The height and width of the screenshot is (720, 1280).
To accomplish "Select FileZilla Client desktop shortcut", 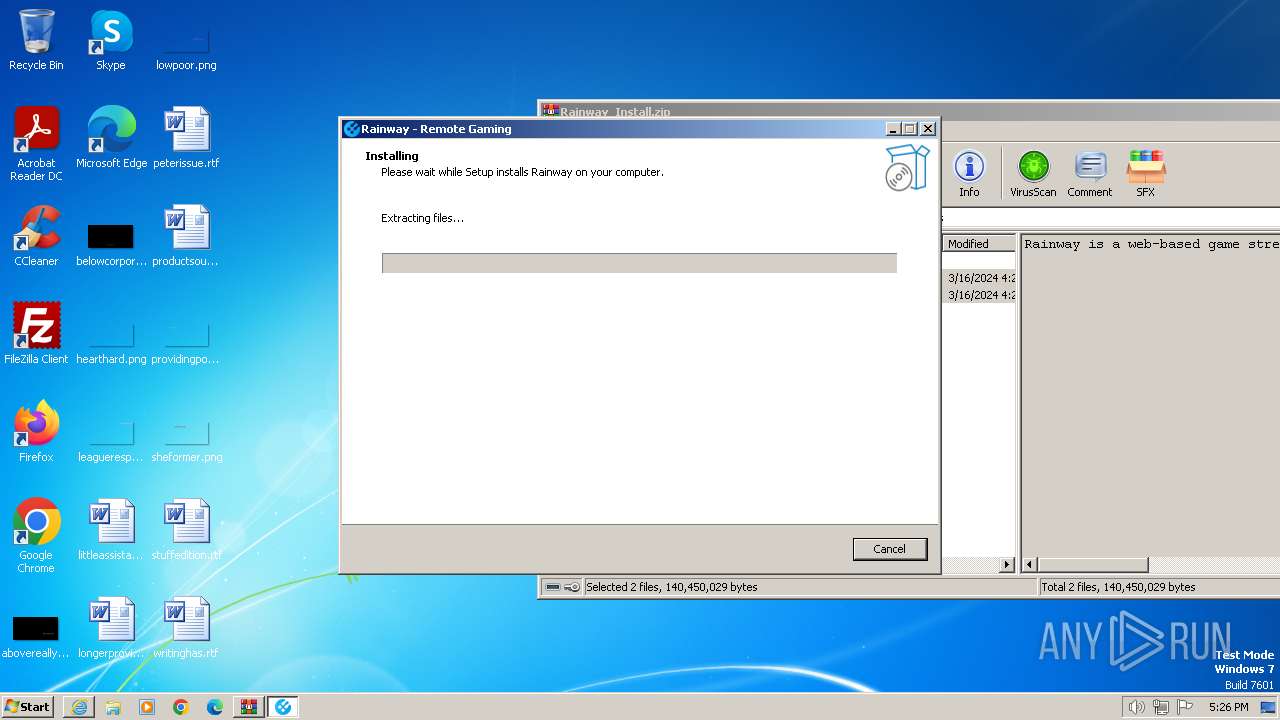I will pos(36,334).
